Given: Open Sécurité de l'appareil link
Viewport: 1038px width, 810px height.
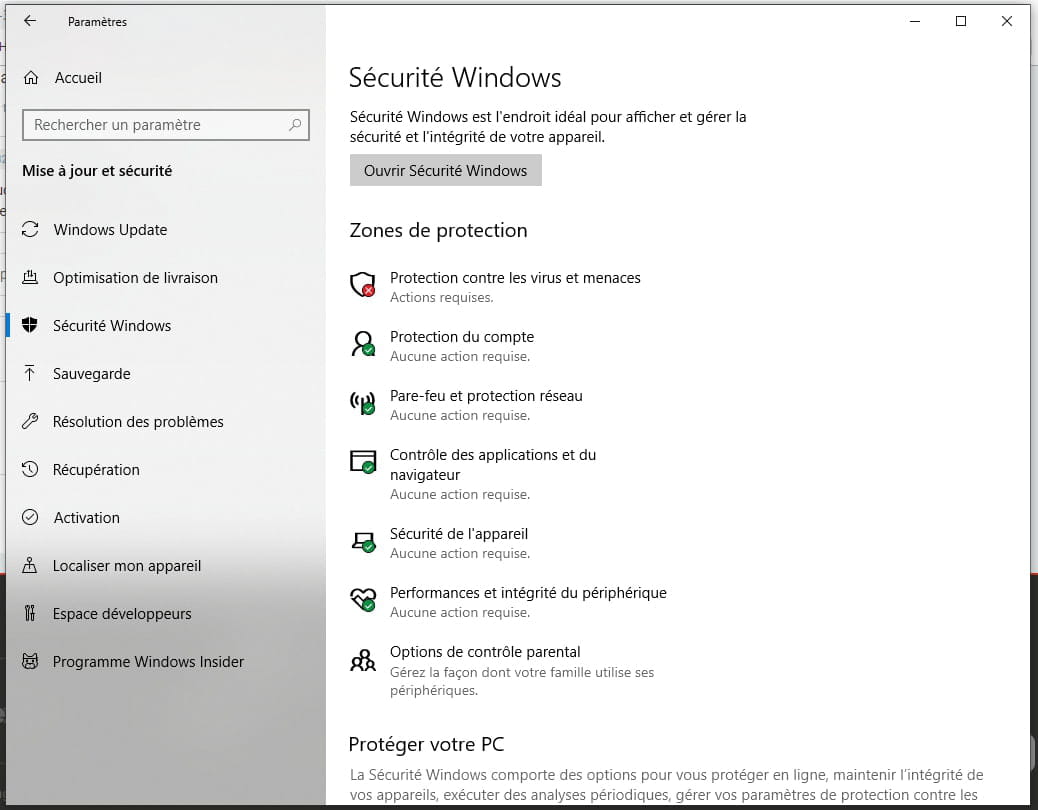Looking at the screenshot, I should click(459, 534).
